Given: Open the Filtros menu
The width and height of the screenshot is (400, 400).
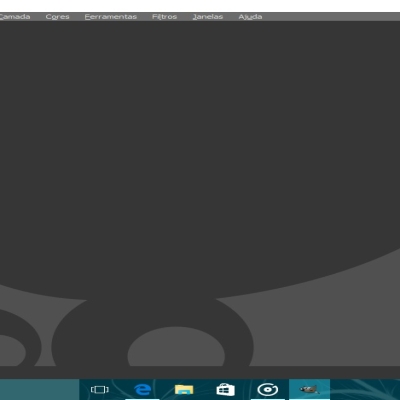Looking at the screenshot, I should pyautogui.click(x=164, y=17).
